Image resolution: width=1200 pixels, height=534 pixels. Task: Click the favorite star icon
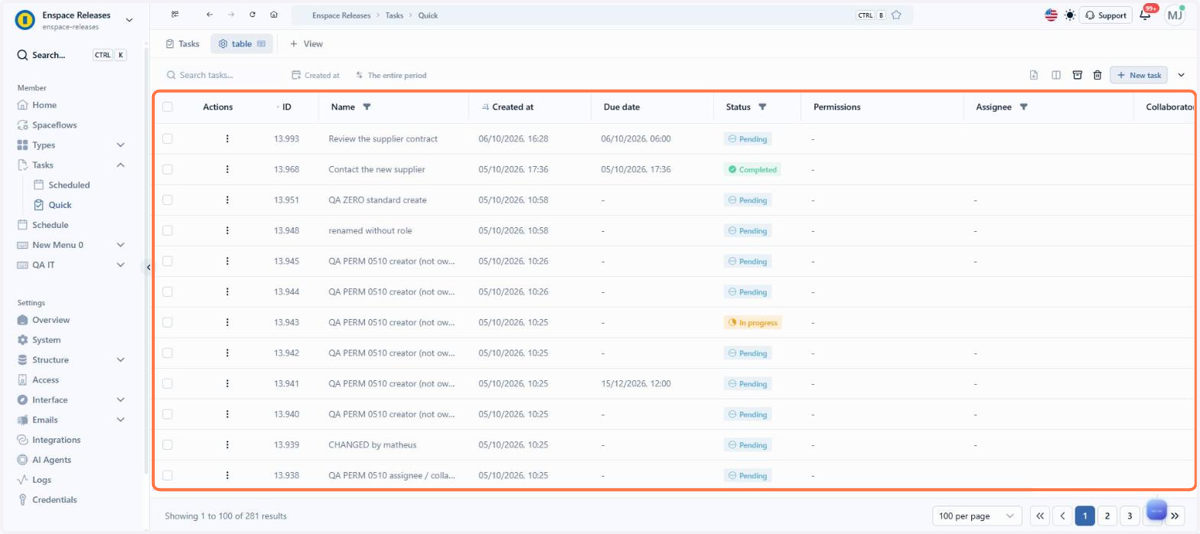[896, 15]
